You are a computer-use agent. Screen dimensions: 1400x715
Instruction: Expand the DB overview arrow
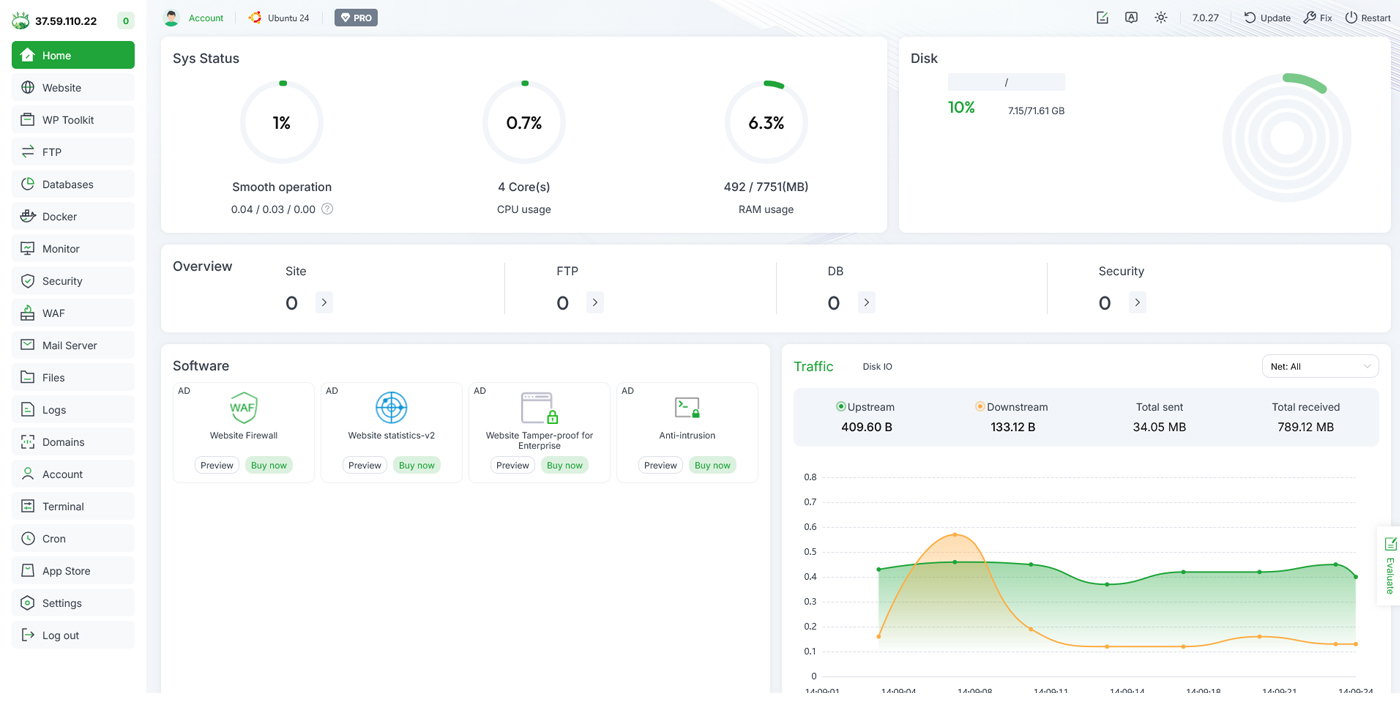[x=866, y=303]
